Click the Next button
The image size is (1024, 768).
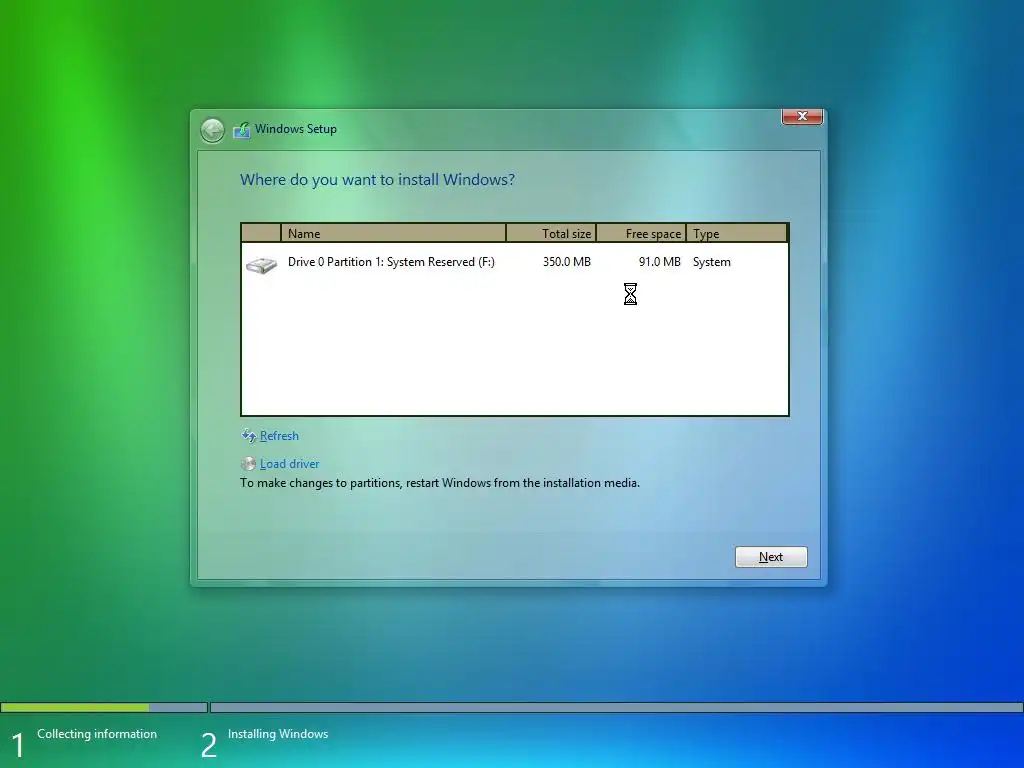(x=771, y=557)
